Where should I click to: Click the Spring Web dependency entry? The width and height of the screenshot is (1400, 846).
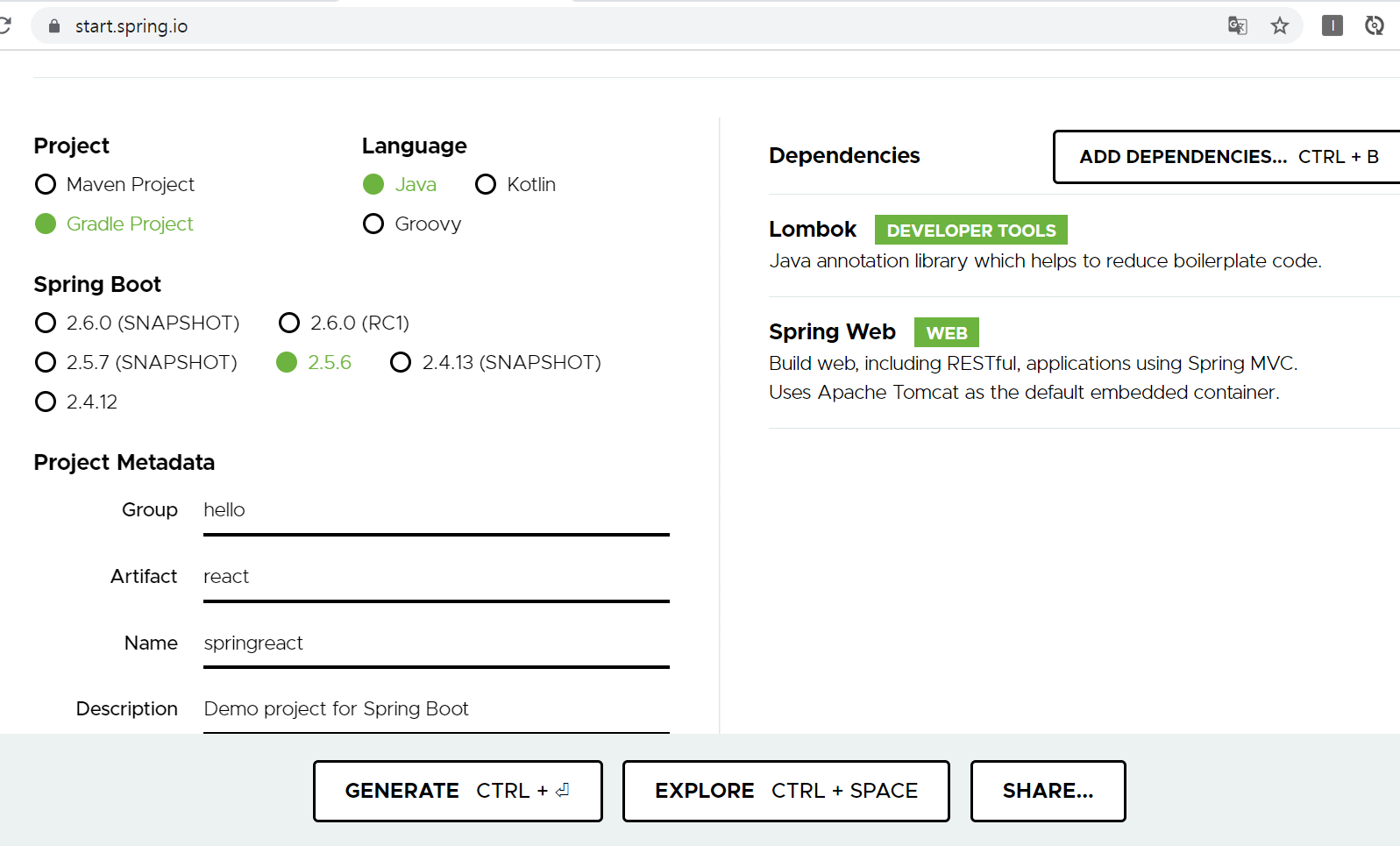pos(1084,362)
